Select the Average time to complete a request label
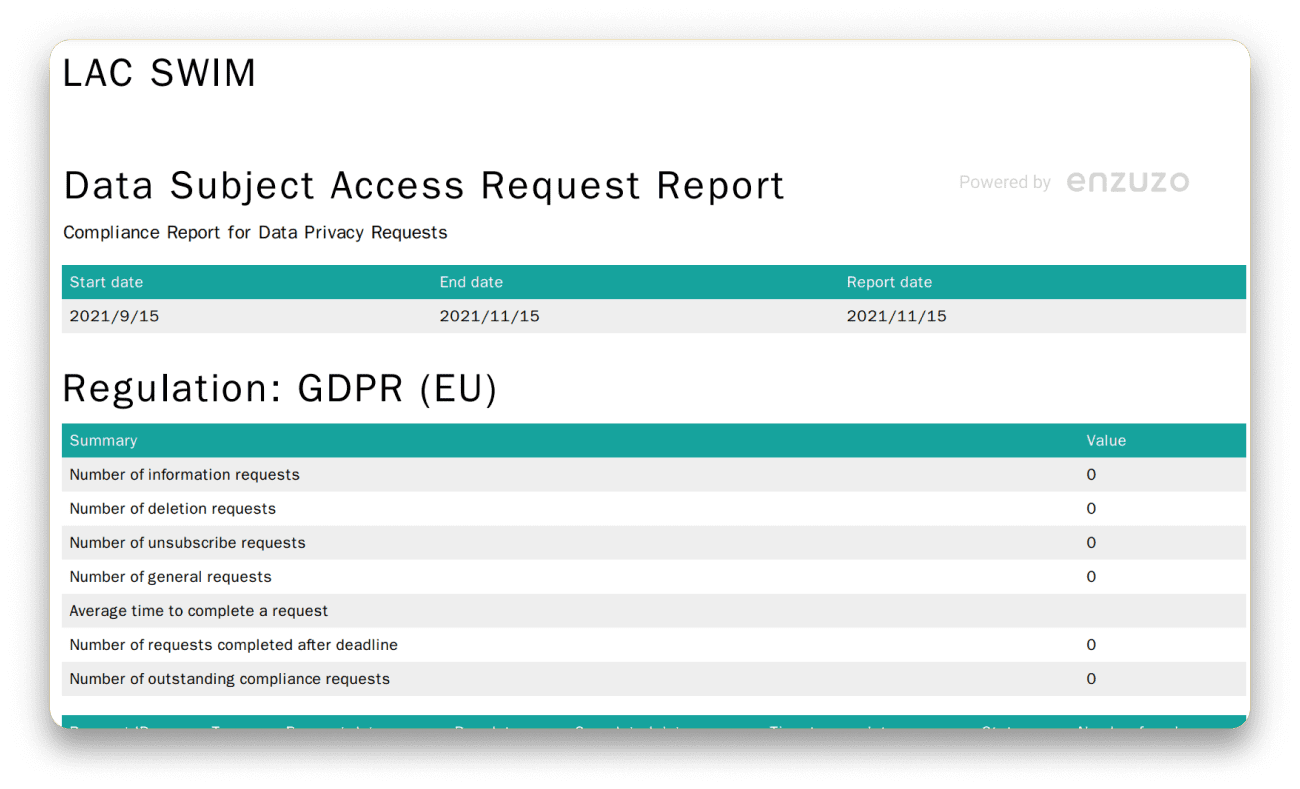This screenshot has width=1300, height=789. tap(198, 611)
